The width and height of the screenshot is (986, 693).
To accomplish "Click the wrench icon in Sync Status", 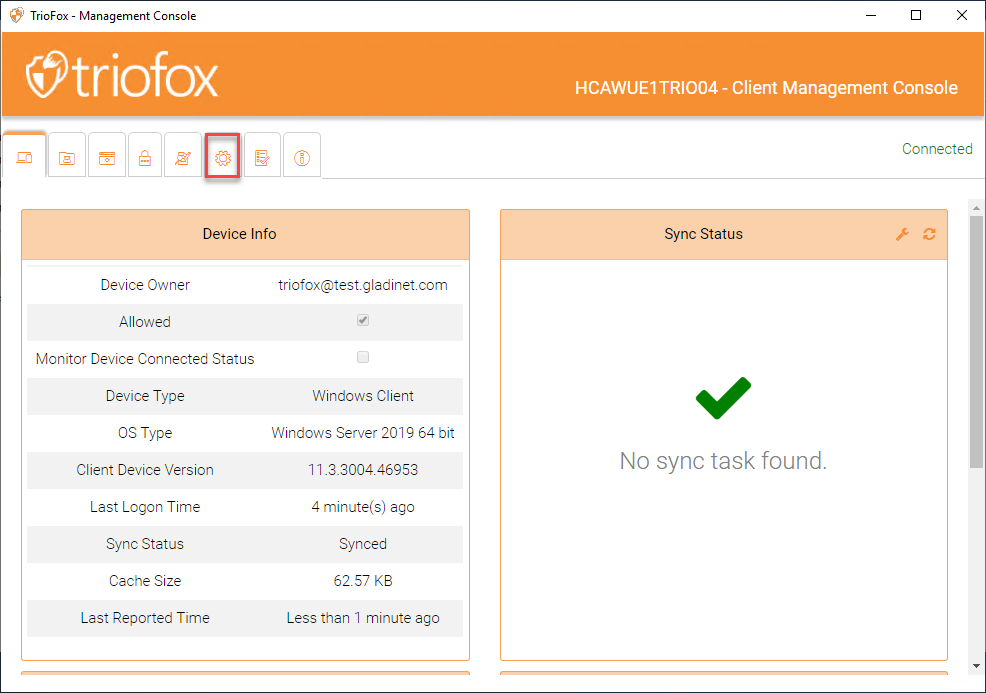I will [x=902, y=235].
